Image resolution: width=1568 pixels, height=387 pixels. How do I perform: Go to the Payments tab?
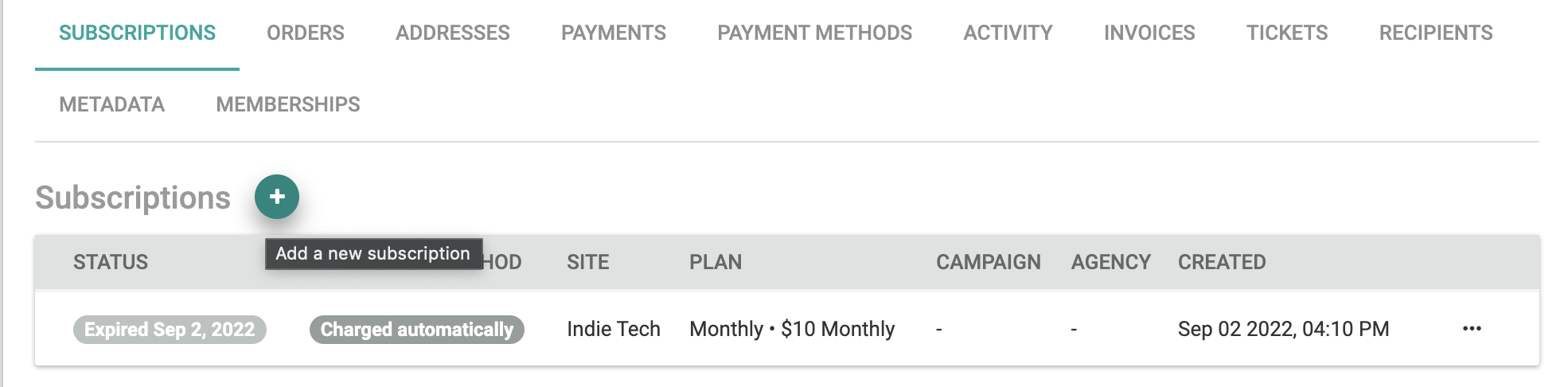(x=613, y=33)
